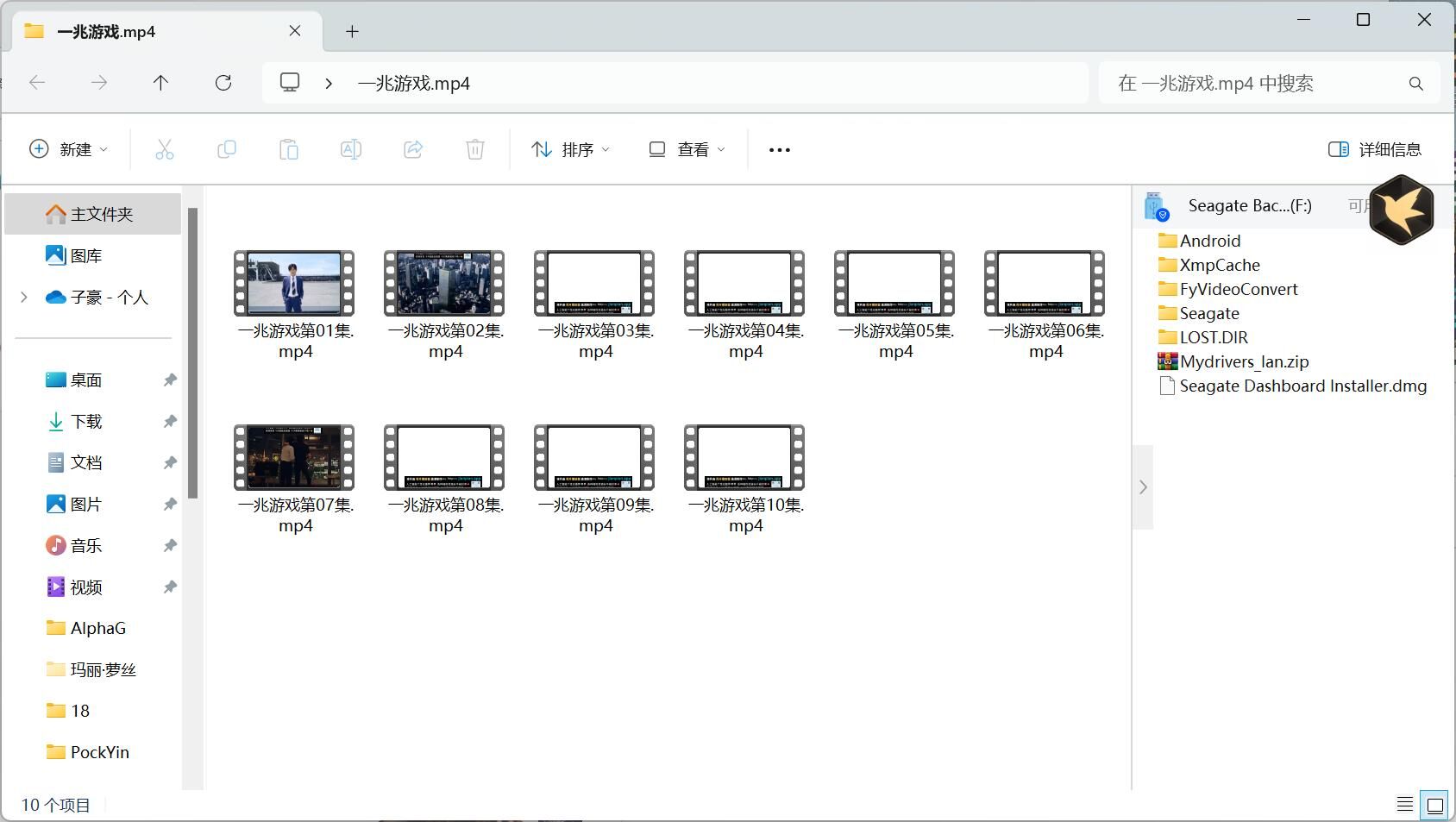
Task: Click the Cut scissors icon
Action: (165, 149)
